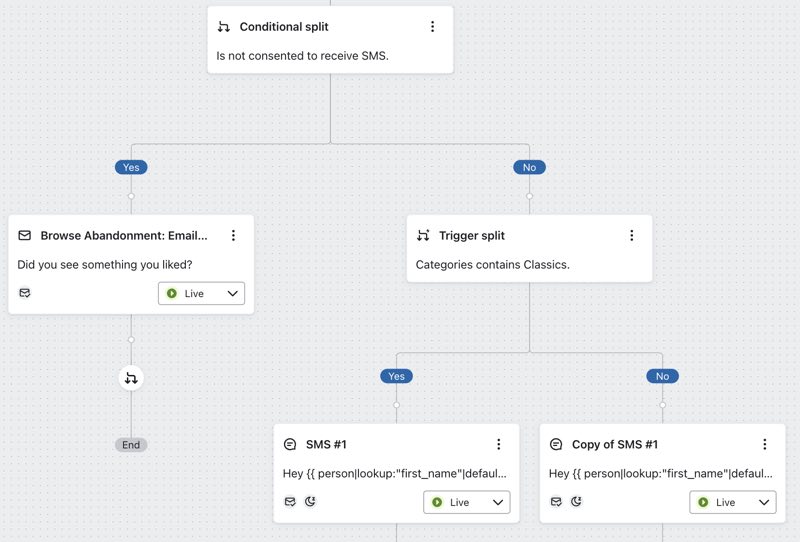The image size is (800, 542).
Task: Open the Live status dropdown on the email card
Action: point(201,294)
